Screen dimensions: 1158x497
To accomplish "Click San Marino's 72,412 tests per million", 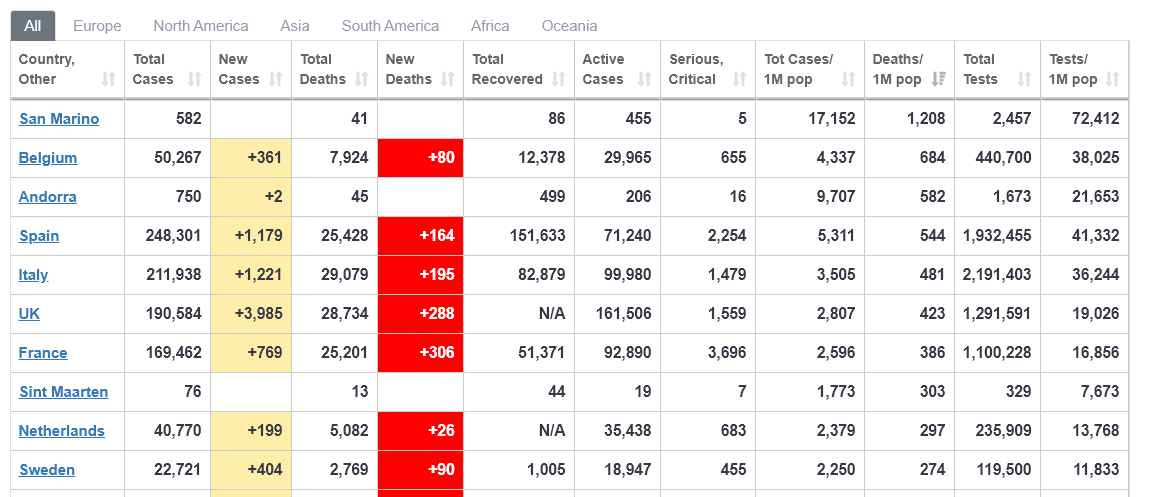I will (x=1096, y=119).
